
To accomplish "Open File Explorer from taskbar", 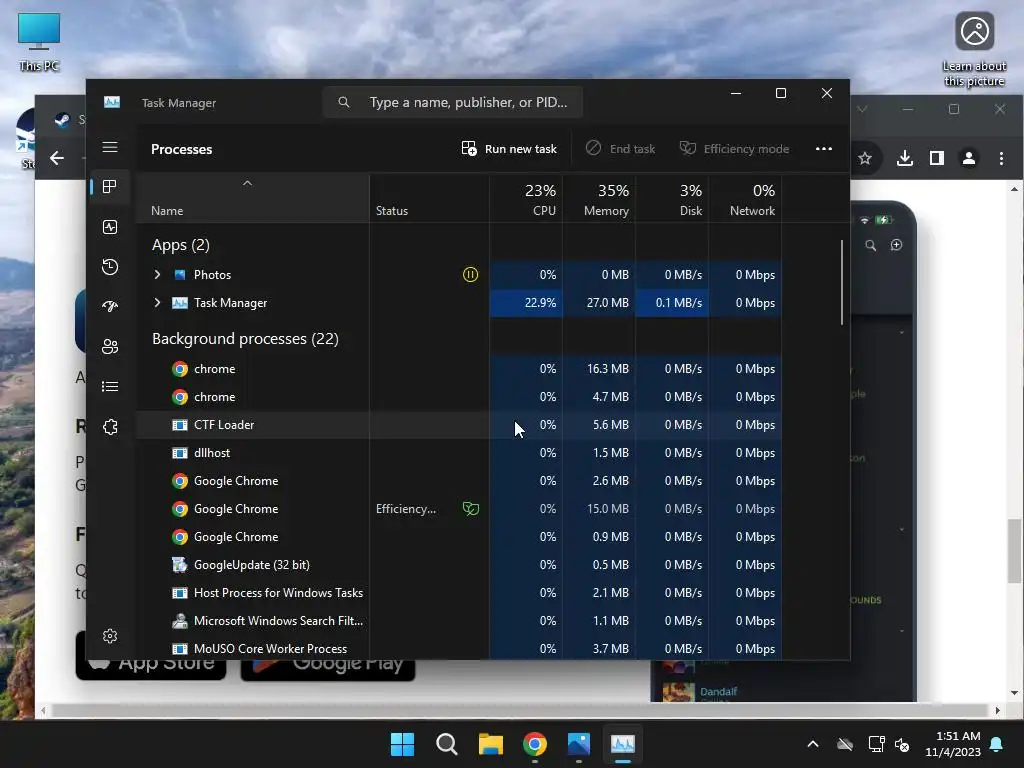I will (x=490, y=744).
